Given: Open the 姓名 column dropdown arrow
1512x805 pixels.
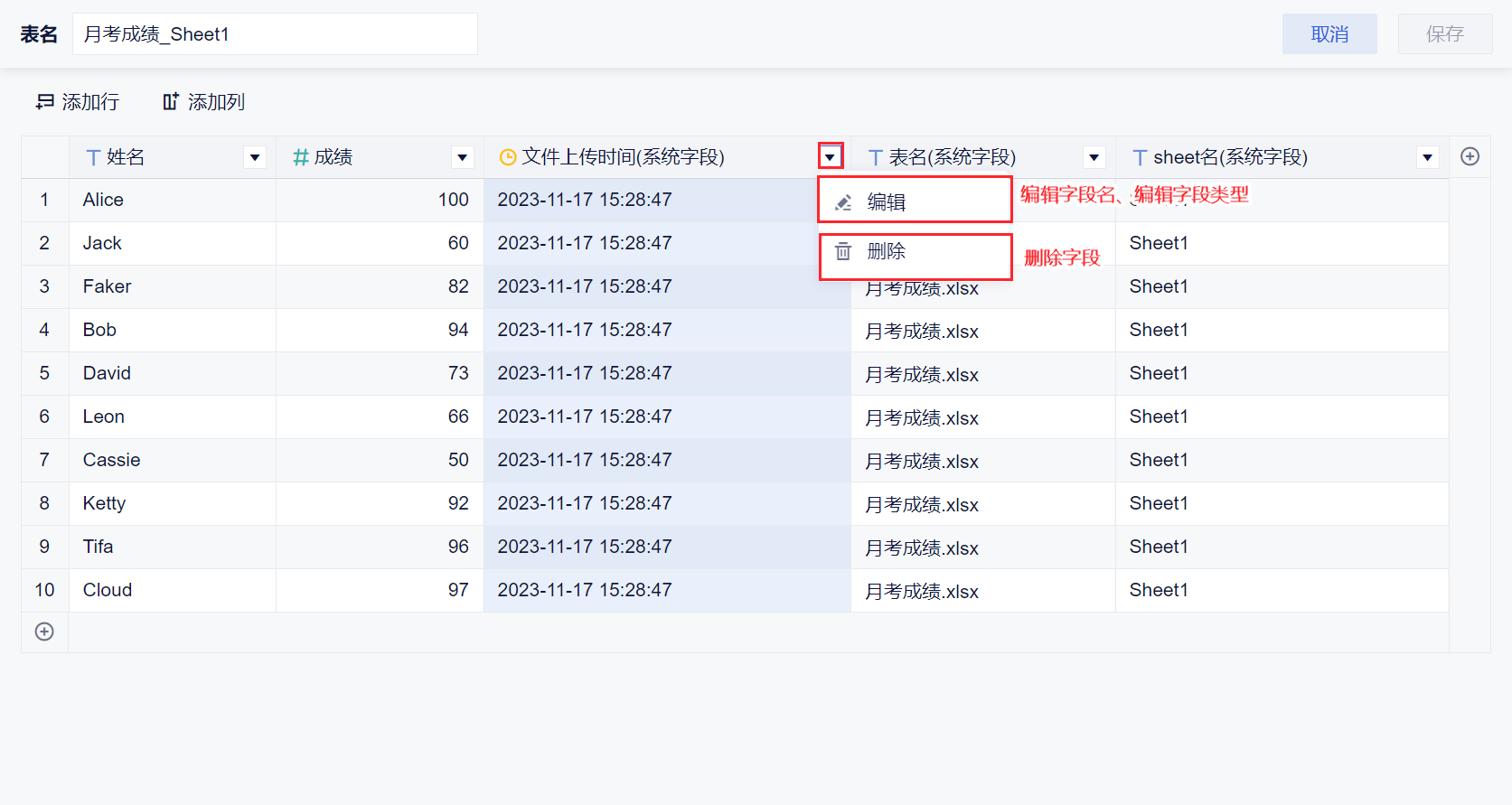Looking at the screenshot, I should (255, 157).
